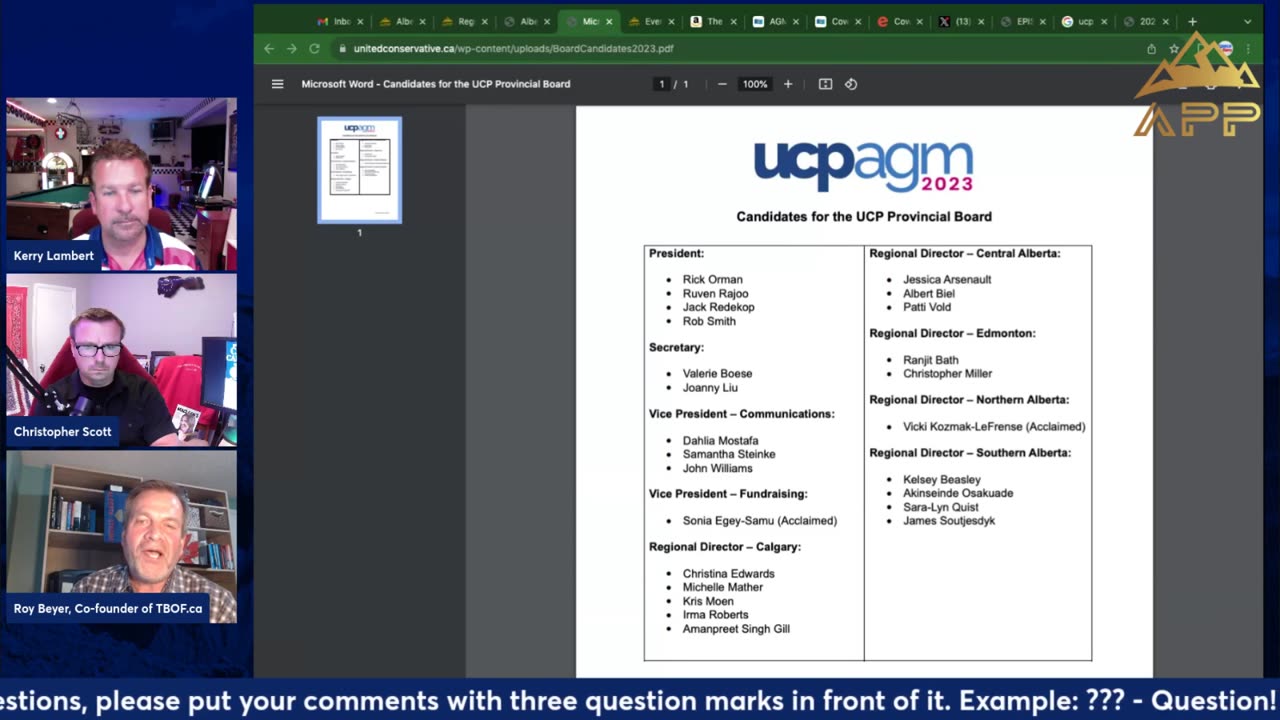Click the address bar URL field
The width and height of the screenshot is (1280, 720).
(740, 48)
